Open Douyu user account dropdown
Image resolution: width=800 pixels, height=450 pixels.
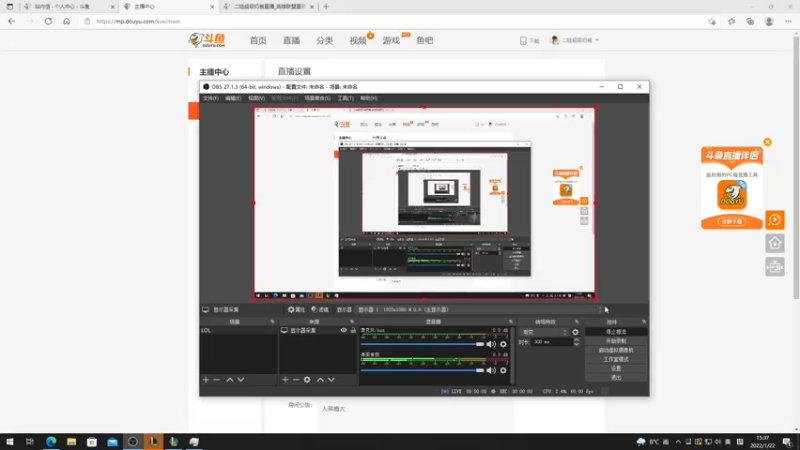point(575,40)
